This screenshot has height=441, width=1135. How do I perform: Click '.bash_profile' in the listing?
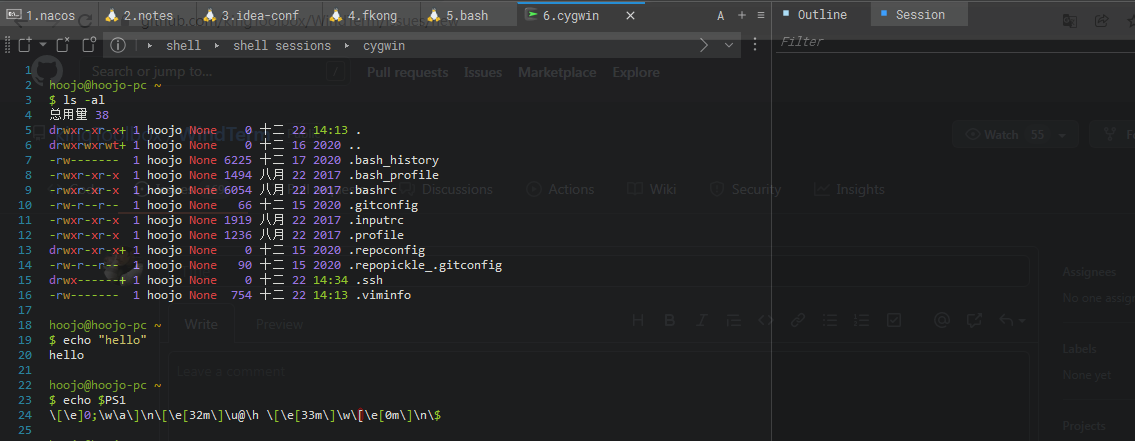coord(393,175)
